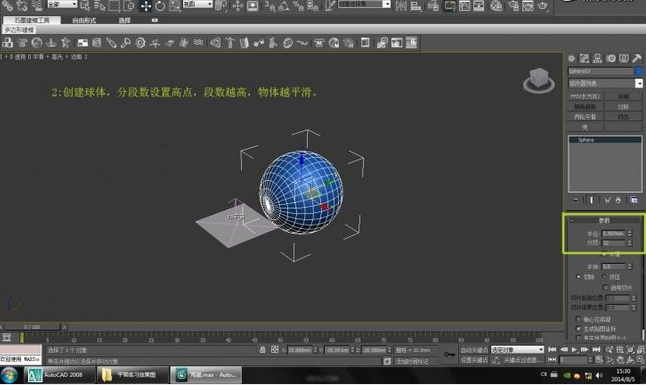Click the Render Production teapot icon

[x=543, y=5]
